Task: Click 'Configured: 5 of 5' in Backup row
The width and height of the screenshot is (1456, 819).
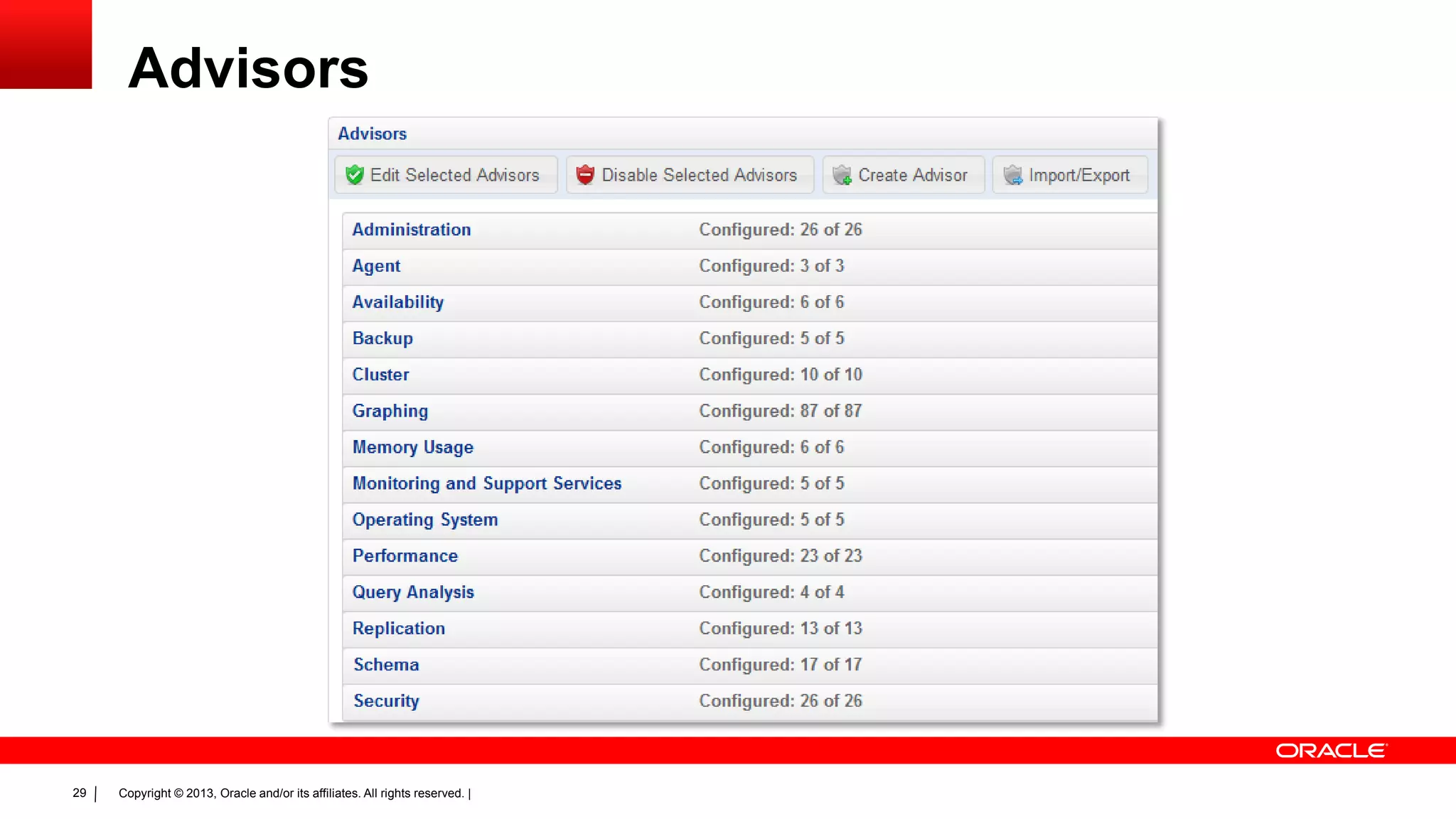Action: click(x=771, y=338)
